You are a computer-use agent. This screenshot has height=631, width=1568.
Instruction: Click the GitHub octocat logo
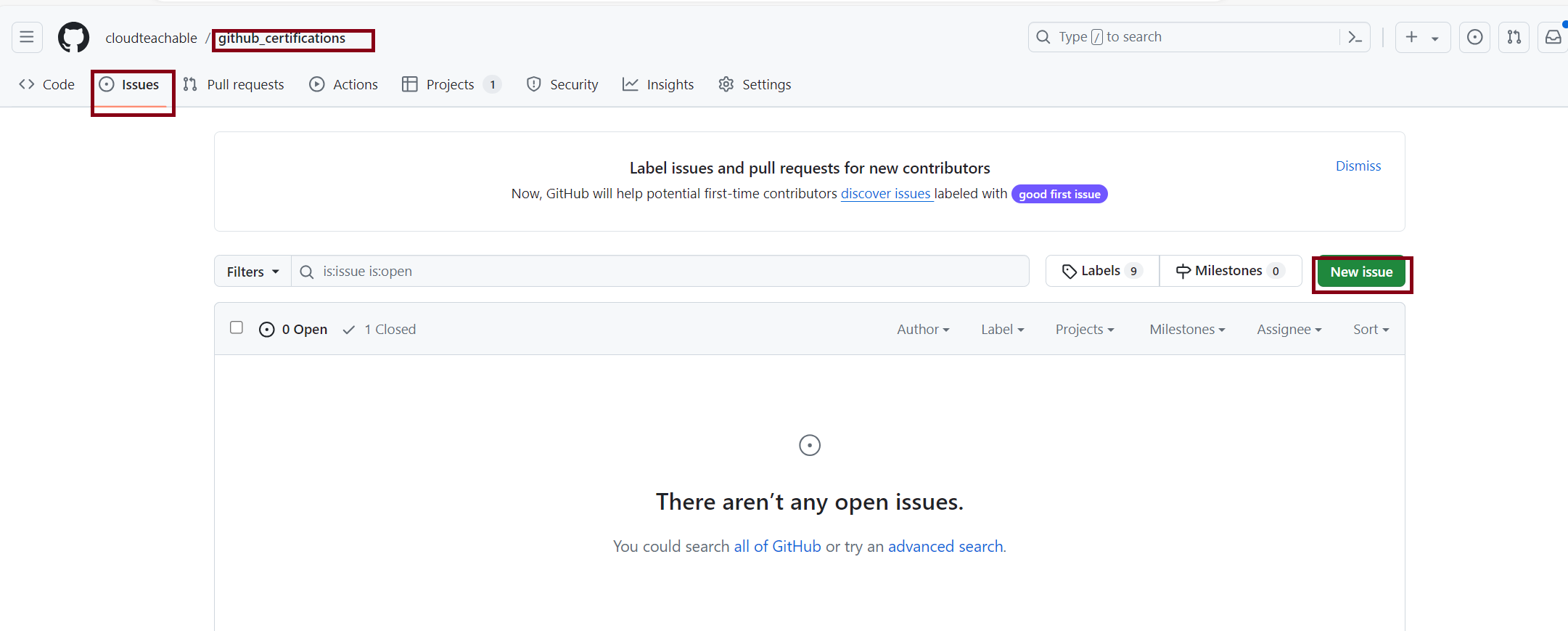pos(73,37)
